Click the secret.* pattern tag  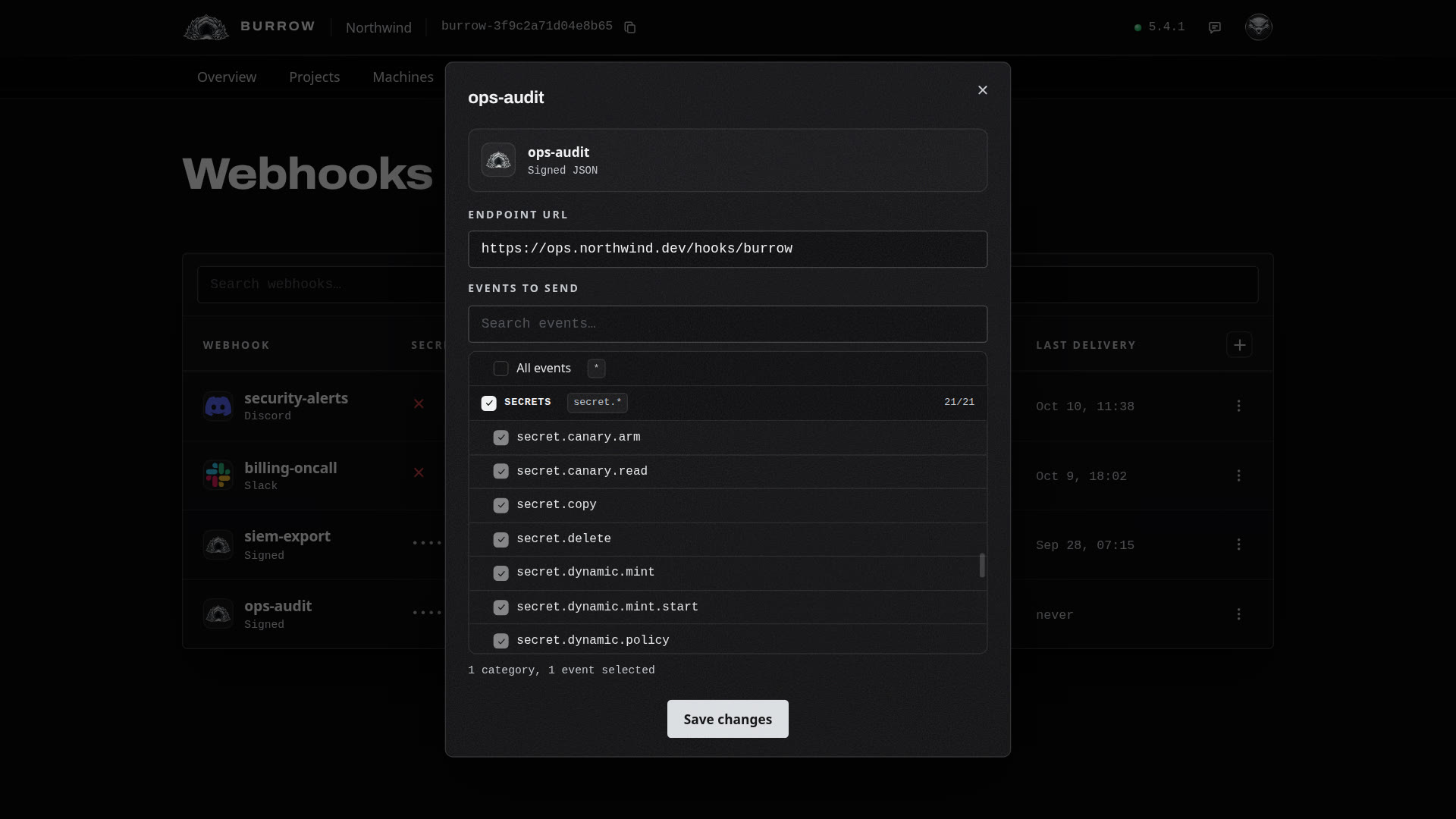click(x=598, y=403)
